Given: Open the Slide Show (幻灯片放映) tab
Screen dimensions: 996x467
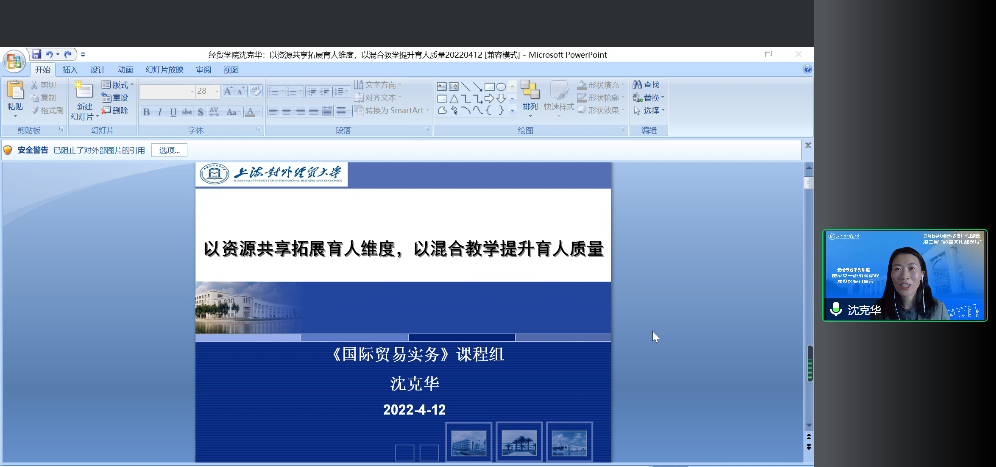Looking at the screenshot, I should 164,70.
